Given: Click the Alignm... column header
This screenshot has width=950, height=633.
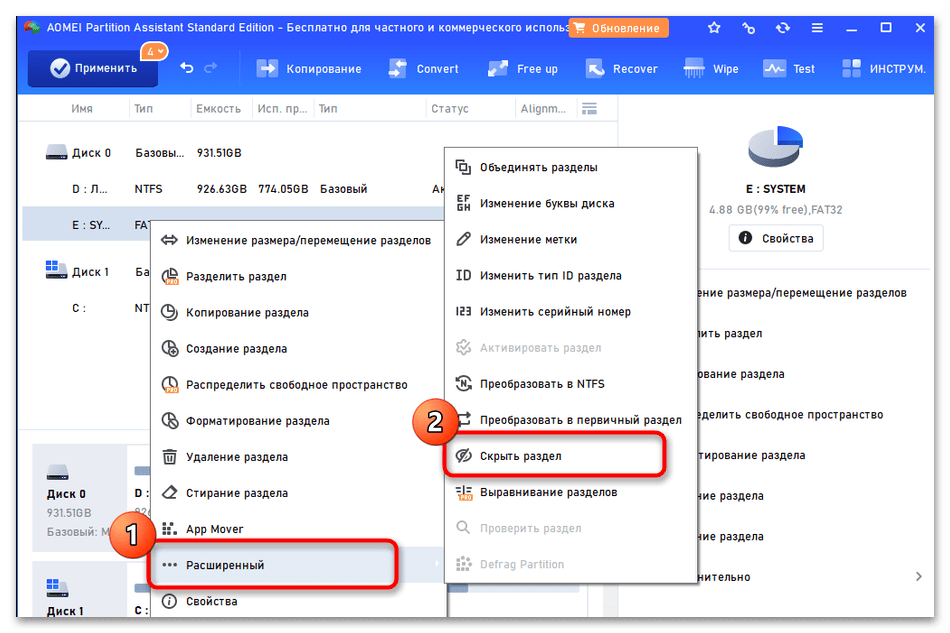Looking at the screenshot, I should click(x=543, y=109).
